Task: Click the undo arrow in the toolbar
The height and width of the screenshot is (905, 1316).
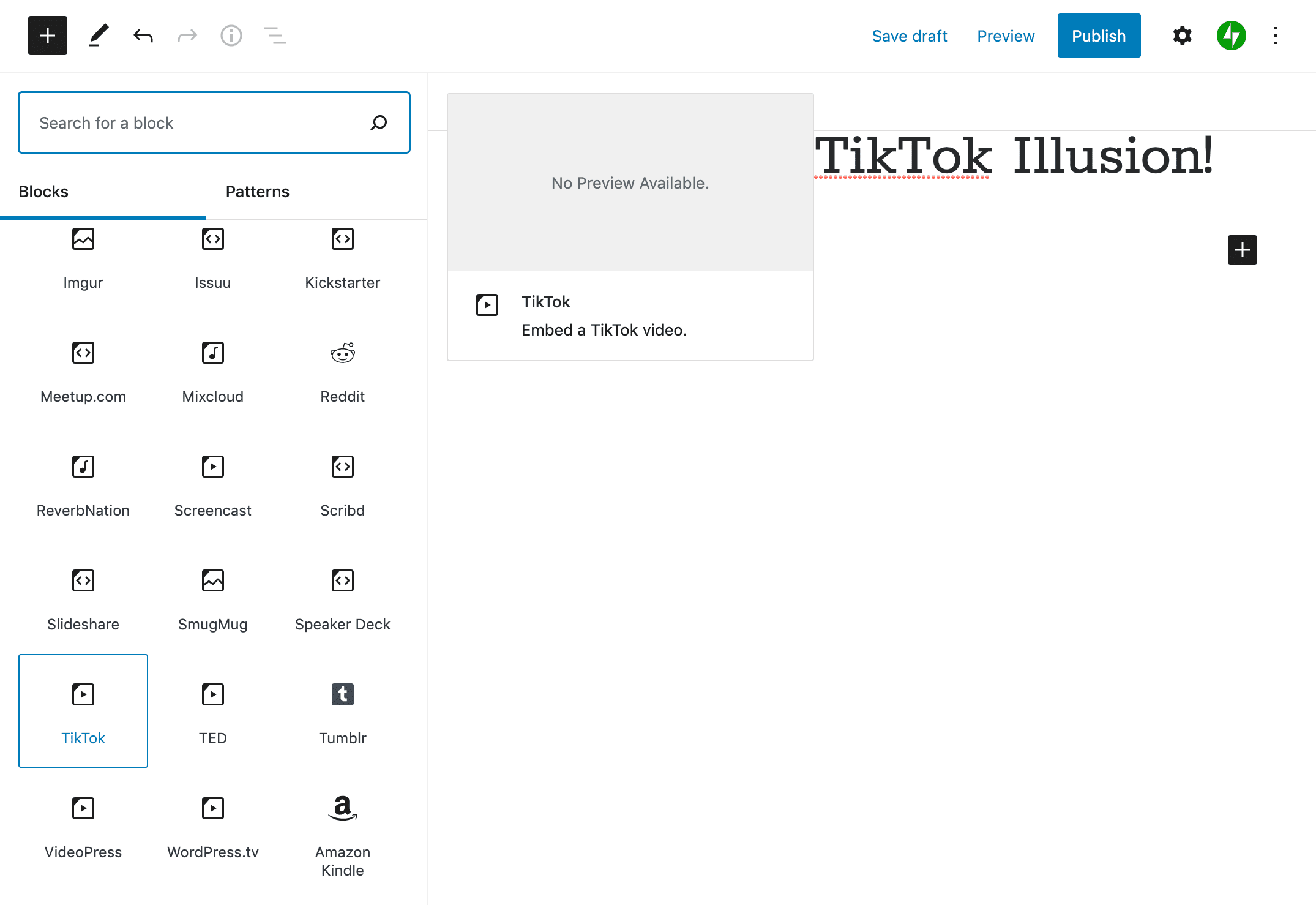Action: click(x=143, y=36)
